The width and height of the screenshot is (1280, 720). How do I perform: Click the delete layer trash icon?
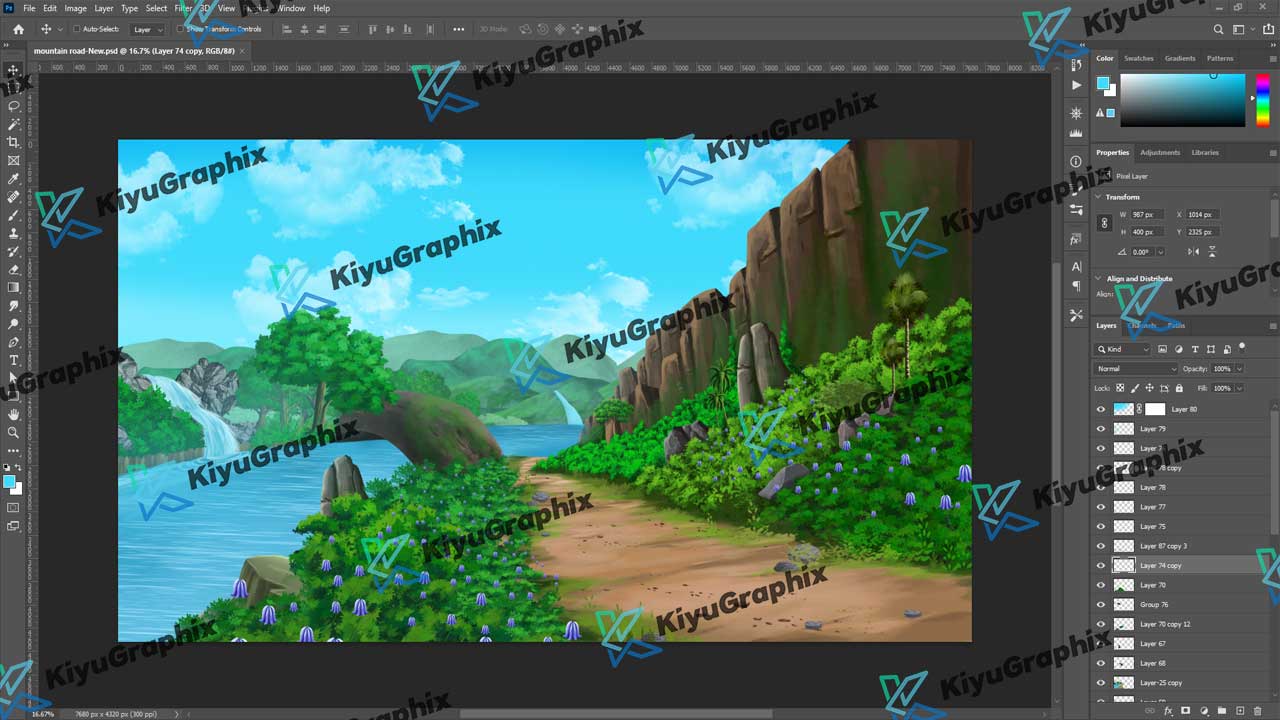click(x=1257, y=710)
